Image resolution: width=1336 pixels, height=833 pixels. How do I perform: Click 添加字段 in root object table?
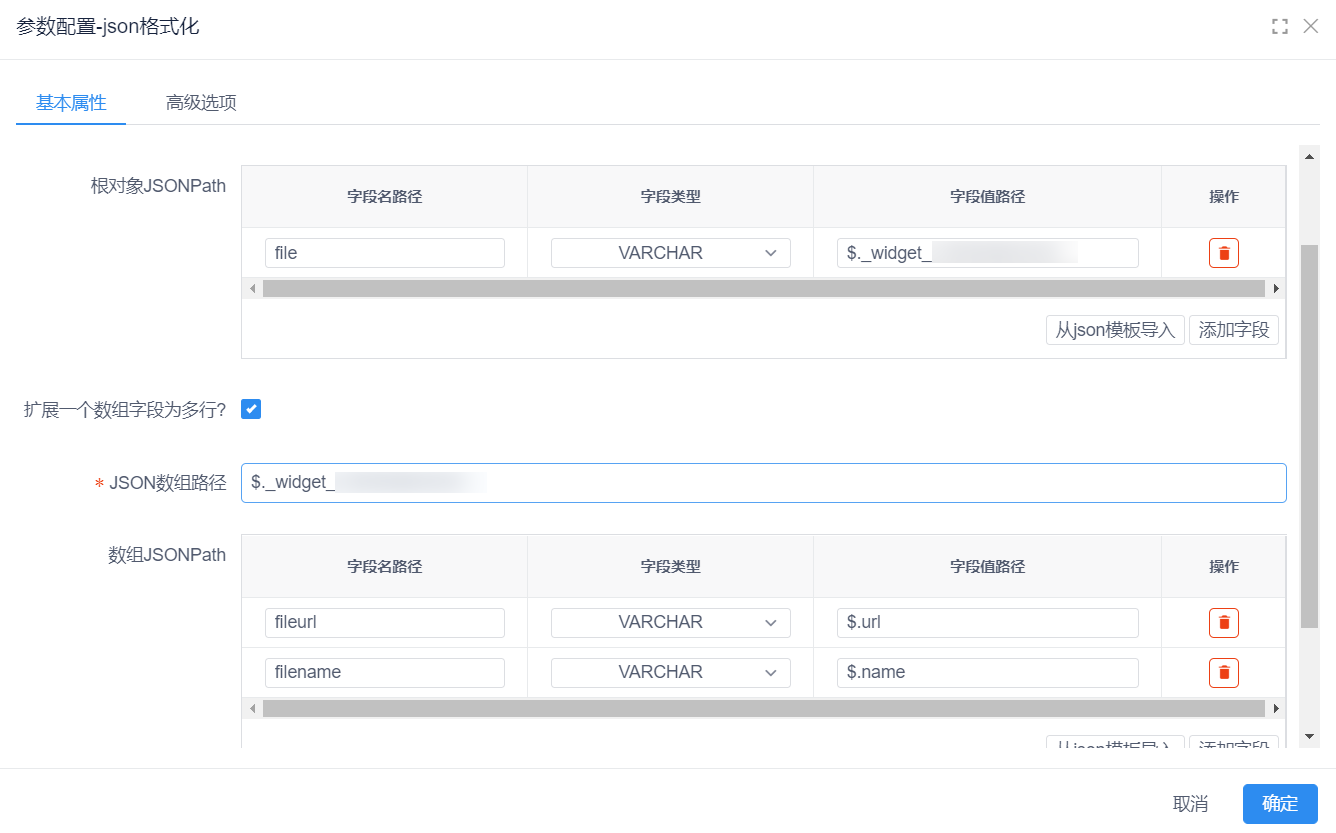(x=1233, y=330)
